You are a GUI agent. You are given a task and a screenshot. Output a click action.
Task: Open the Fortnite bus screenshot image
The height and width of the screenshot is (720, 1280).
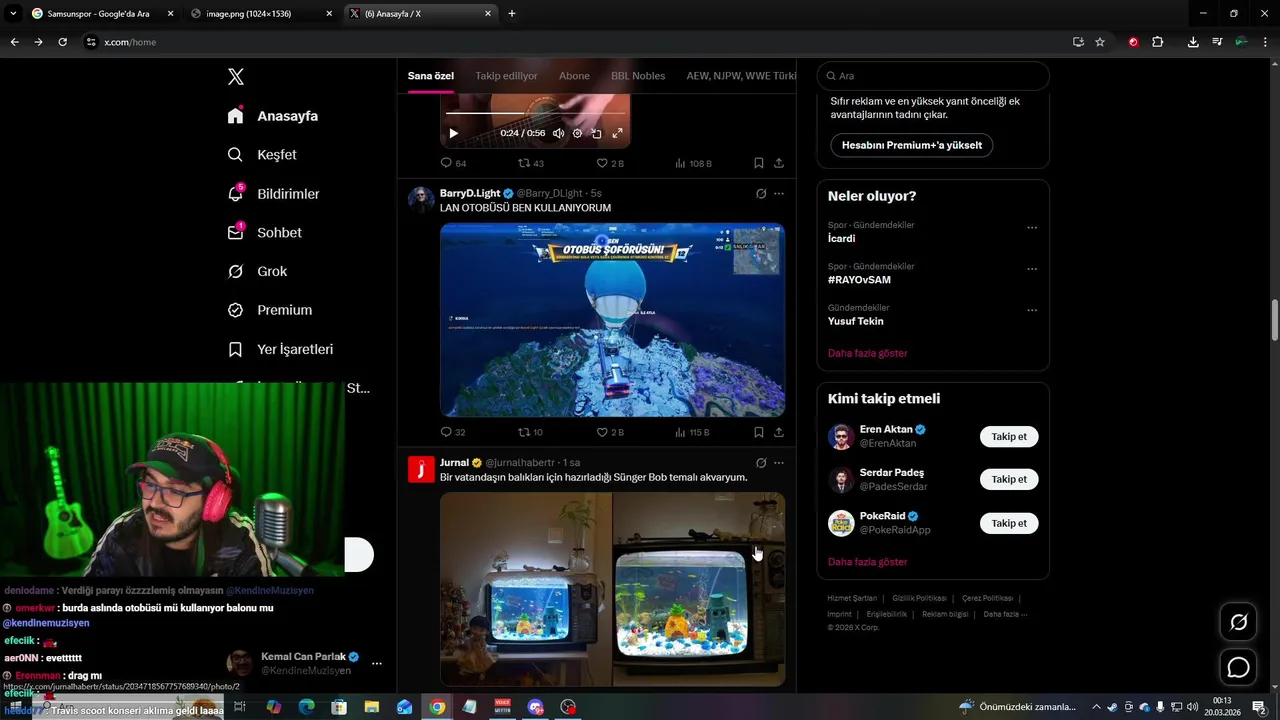612,320
